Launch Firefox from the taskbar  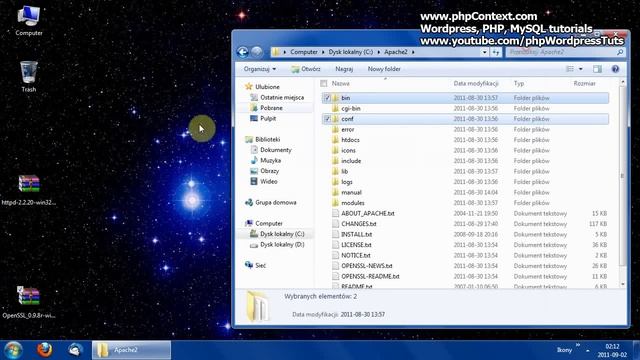point(44,350)
